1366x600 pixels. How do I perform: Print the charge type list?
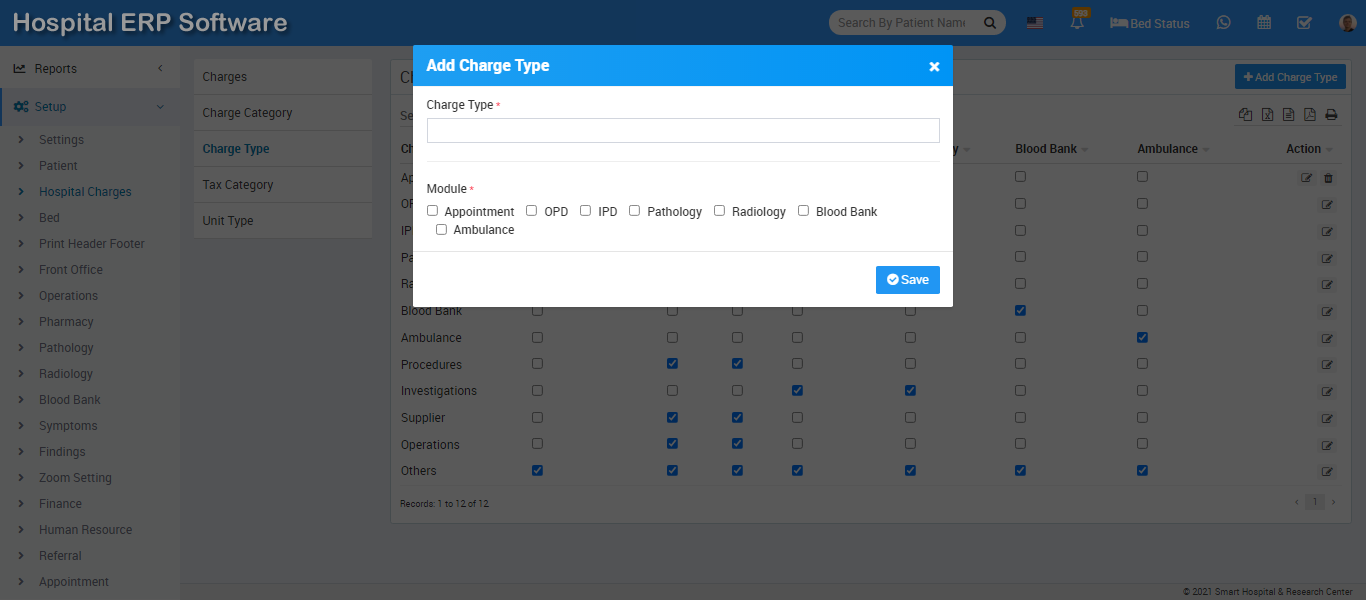[1331, 114]
